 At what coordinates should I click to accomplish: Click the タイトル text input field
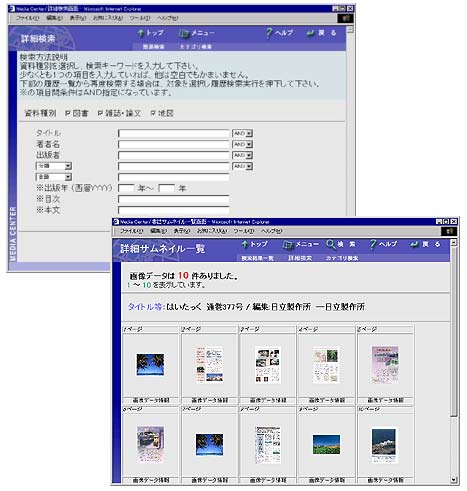coord(174,133)
